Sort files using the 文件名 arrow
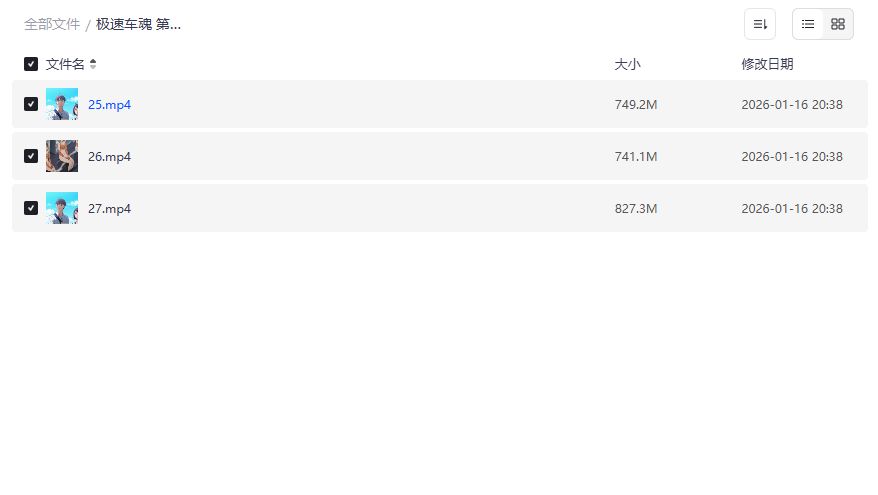 (93, 64)
